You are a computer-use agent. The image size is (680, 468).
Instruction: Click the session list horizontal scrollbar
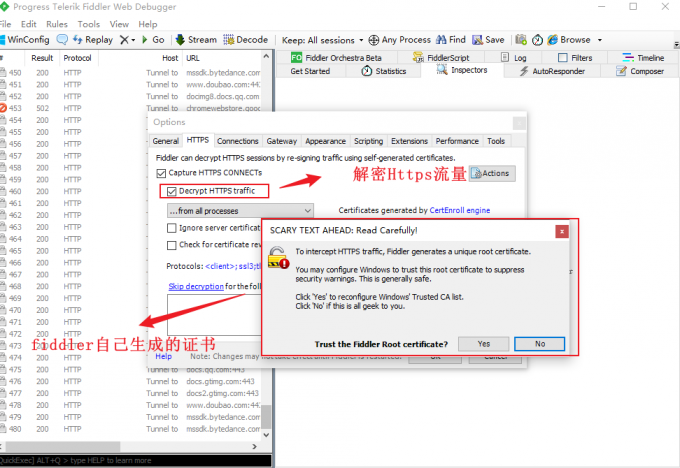click(x=63, y=446)
